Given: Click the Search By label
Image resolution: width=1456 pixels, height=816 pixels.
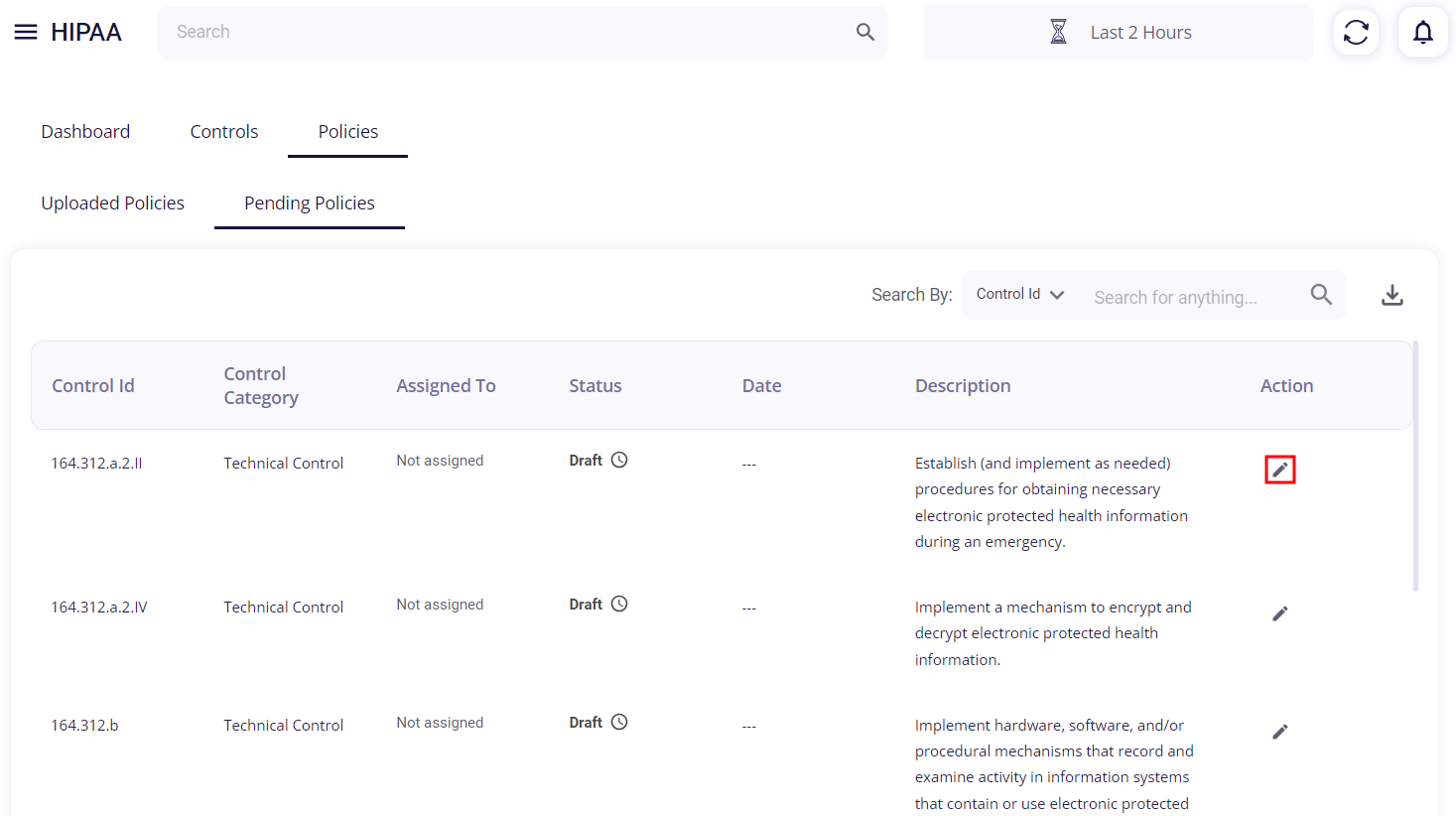Looking at the screenshot, I should pos(912,295).
